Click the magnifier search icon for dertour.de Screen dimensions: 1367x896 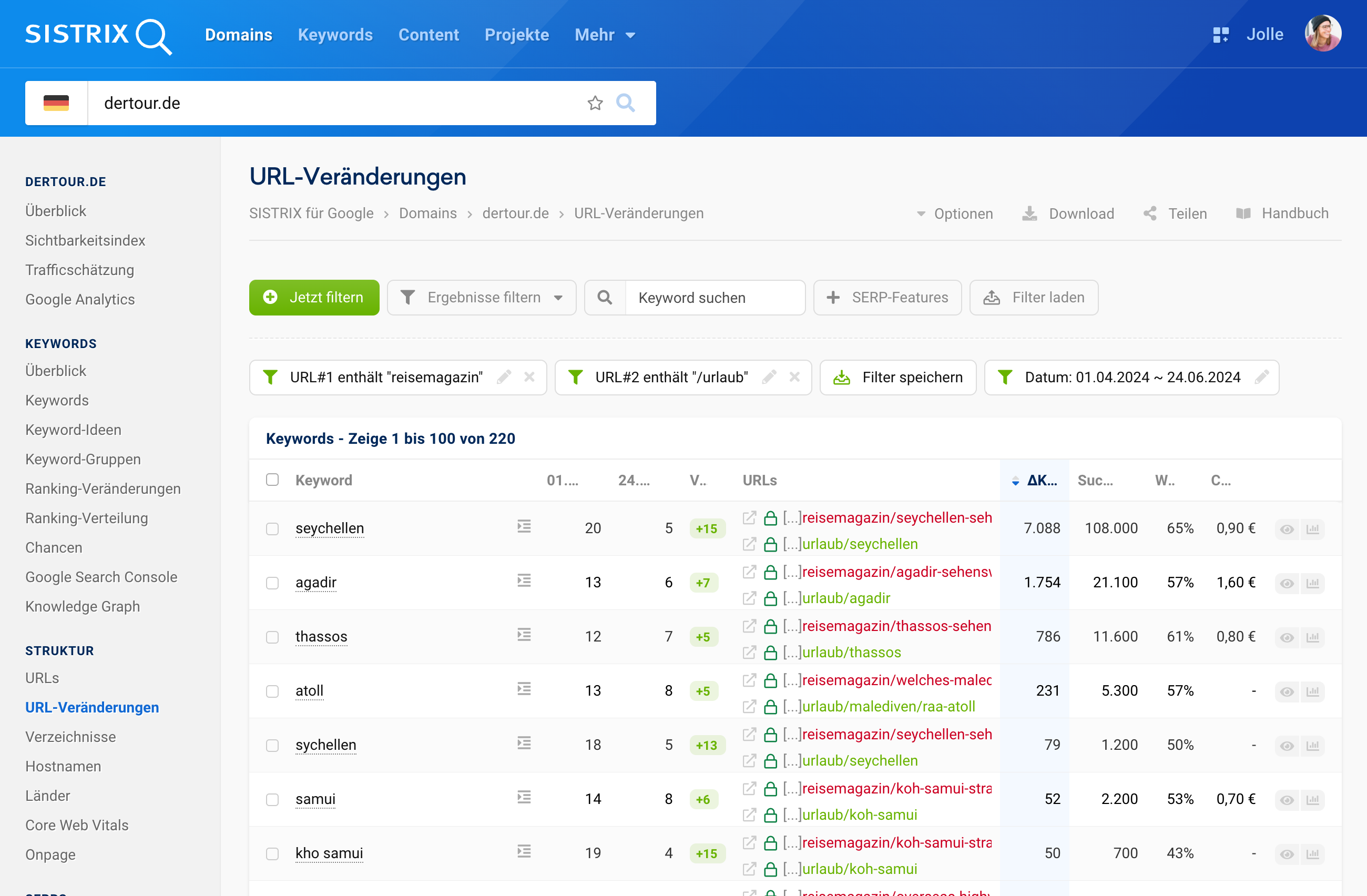click(x=625, y=104)
